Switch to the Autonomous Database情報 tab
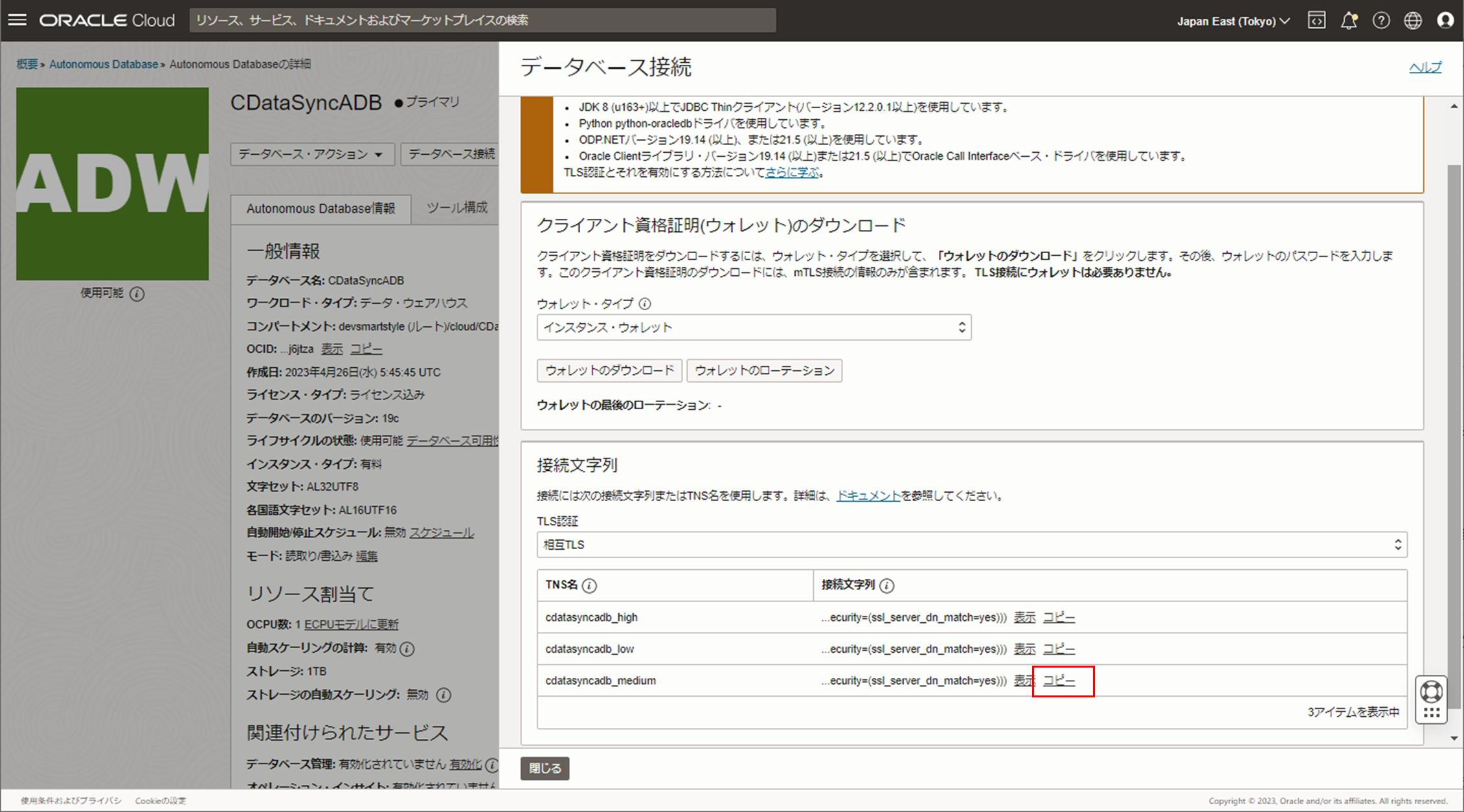 coord(321,209)
